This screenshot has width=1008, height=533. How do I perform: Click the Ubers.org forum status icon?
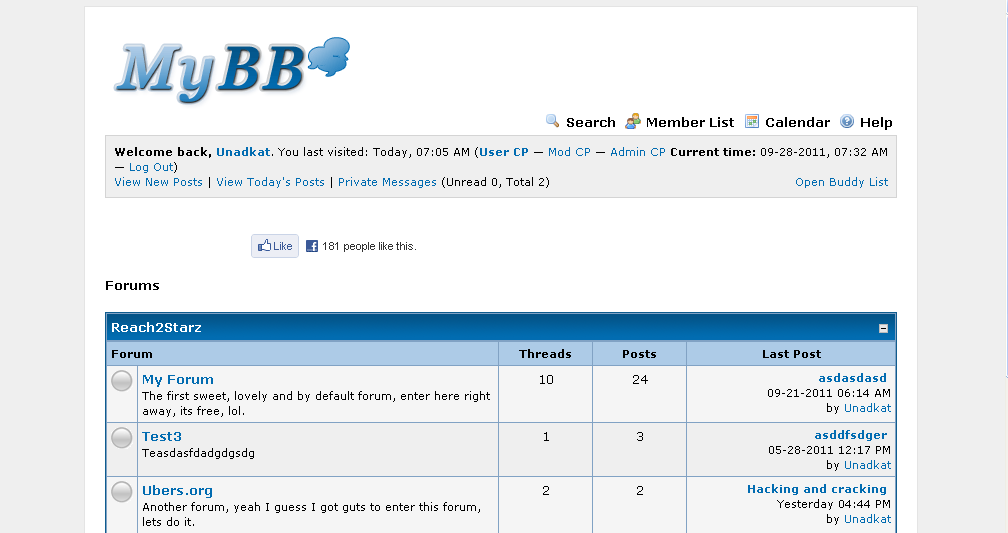122,492
